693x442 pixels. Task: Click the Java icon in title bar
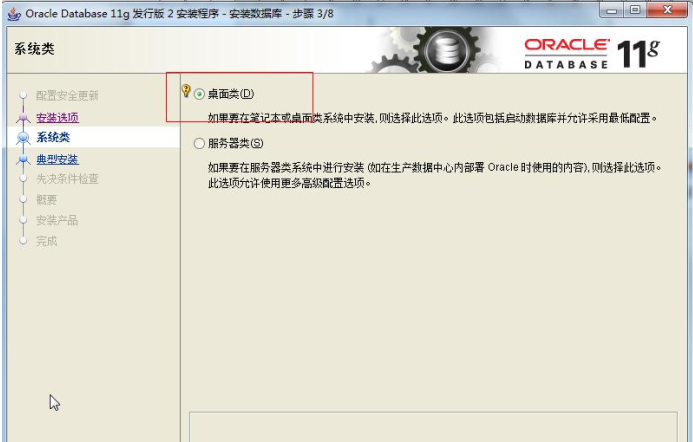(x=15, y=14)
